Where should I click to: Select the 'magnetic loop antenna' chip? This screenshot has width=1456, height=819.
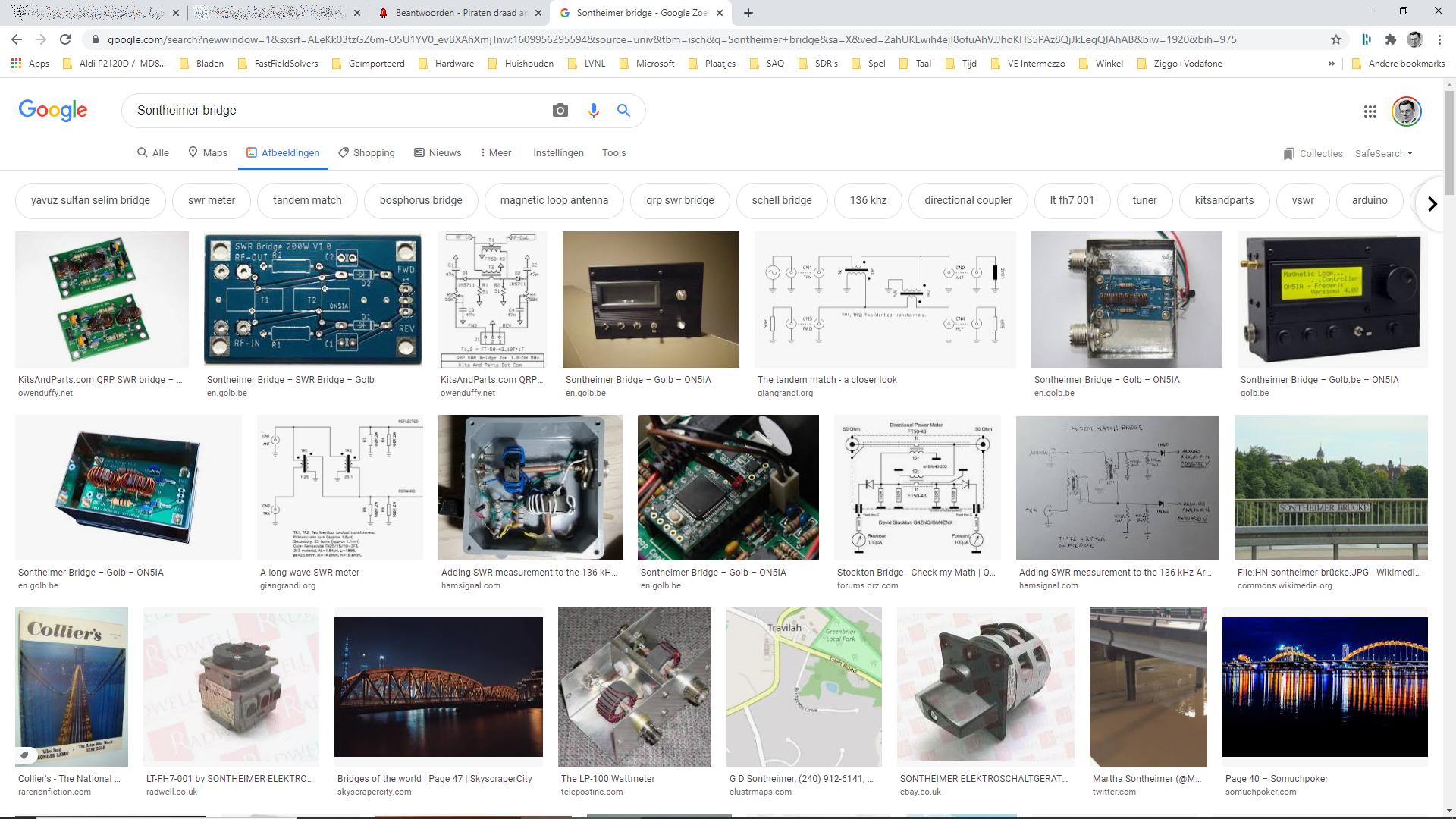[554, 201]
